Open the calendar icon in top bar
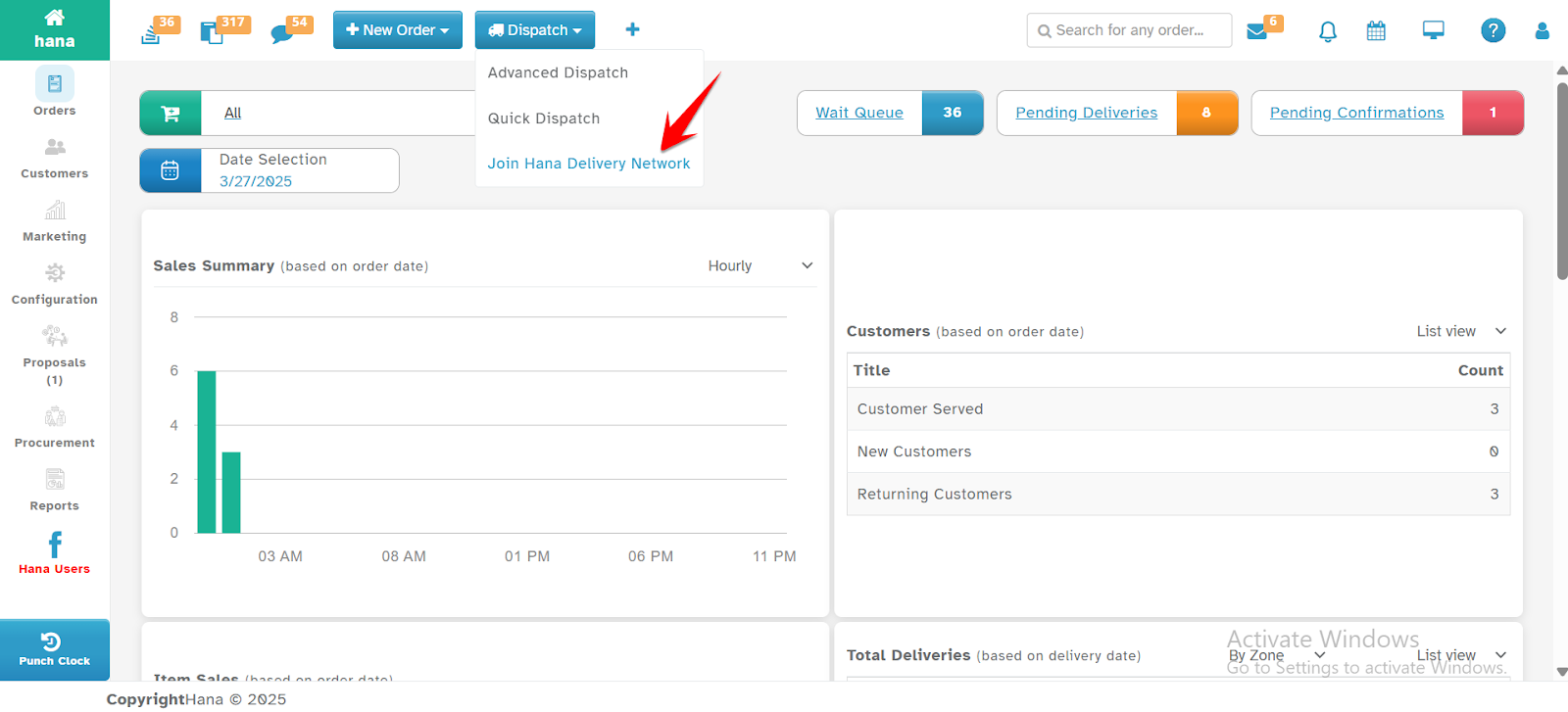The height and width of the screenshot is (712, 1568). [x=1376, y=31]
